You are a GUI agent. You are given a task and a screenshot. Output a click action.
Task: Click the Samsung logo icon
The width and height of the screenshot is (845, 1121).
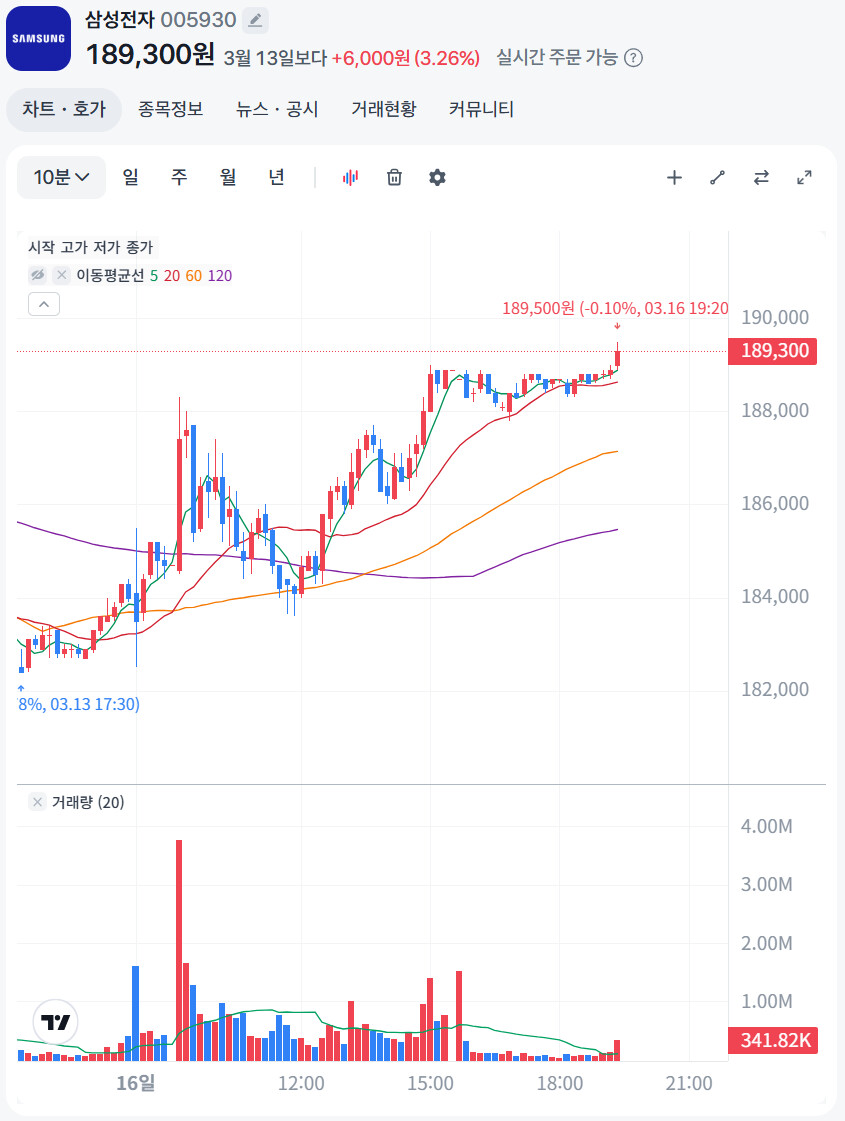coord(38,38)
